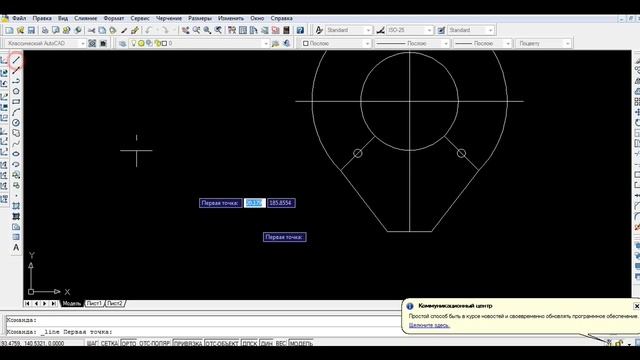
Task: Activate Zoom realtime magnifier
Action: pyautogui.click(x=196, y=30)
